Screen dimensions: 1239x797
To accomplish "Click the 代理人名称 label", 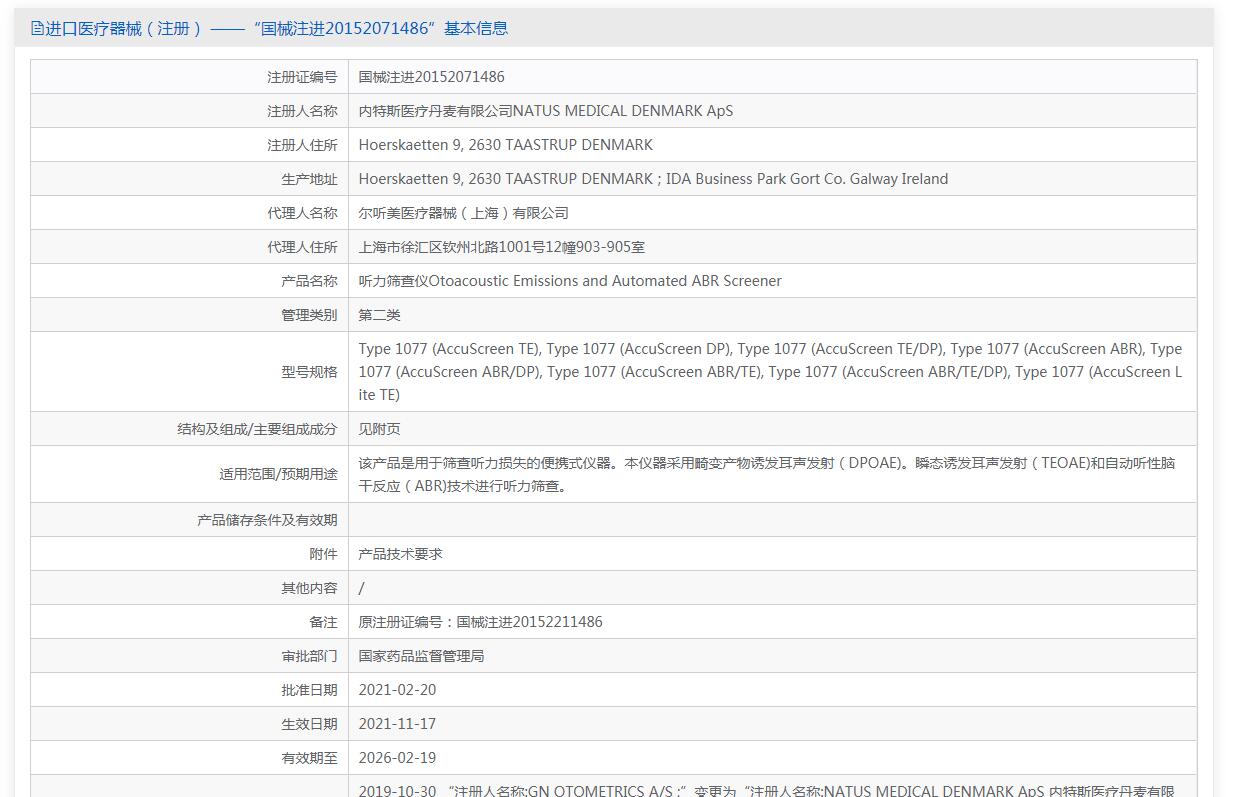I will click(302, 213).
